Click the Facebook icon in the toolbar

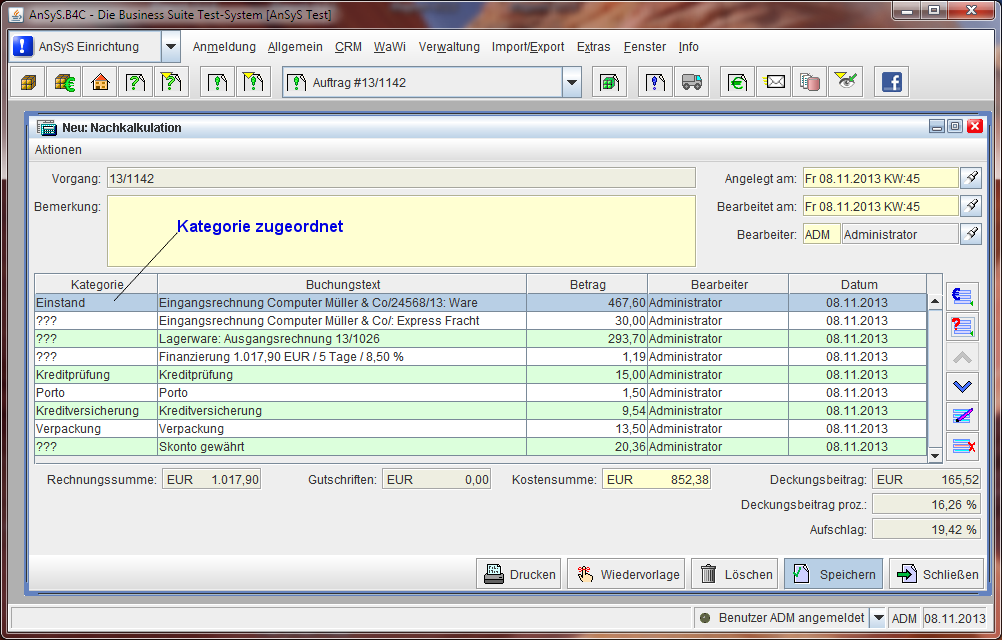click(x=891, y=83)
